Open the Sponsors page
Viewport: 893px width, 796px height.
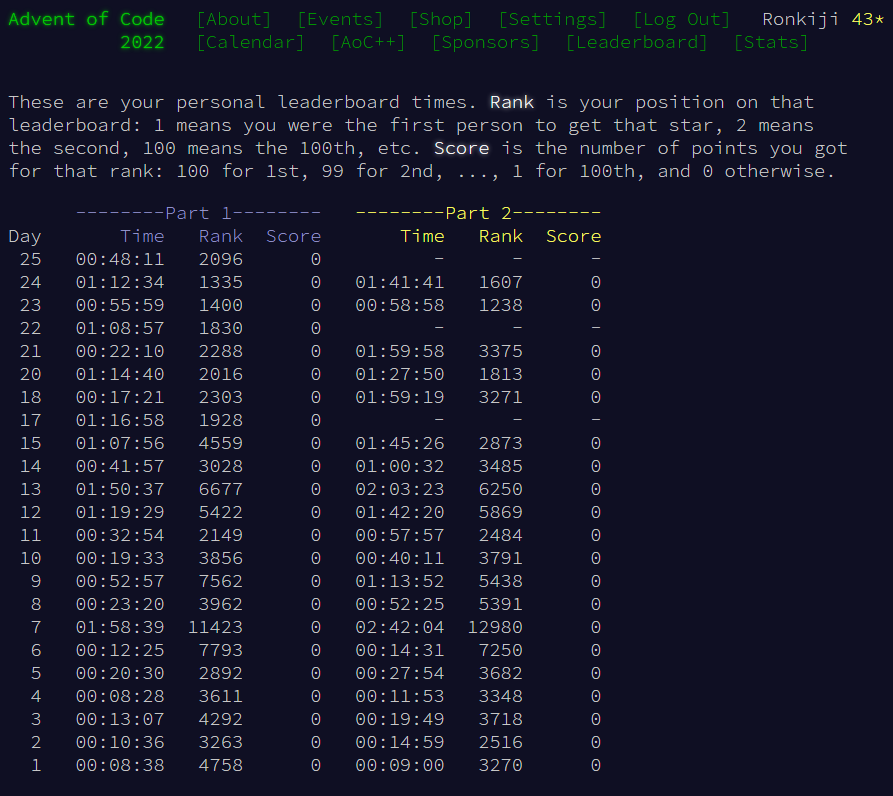coord(485,42)
